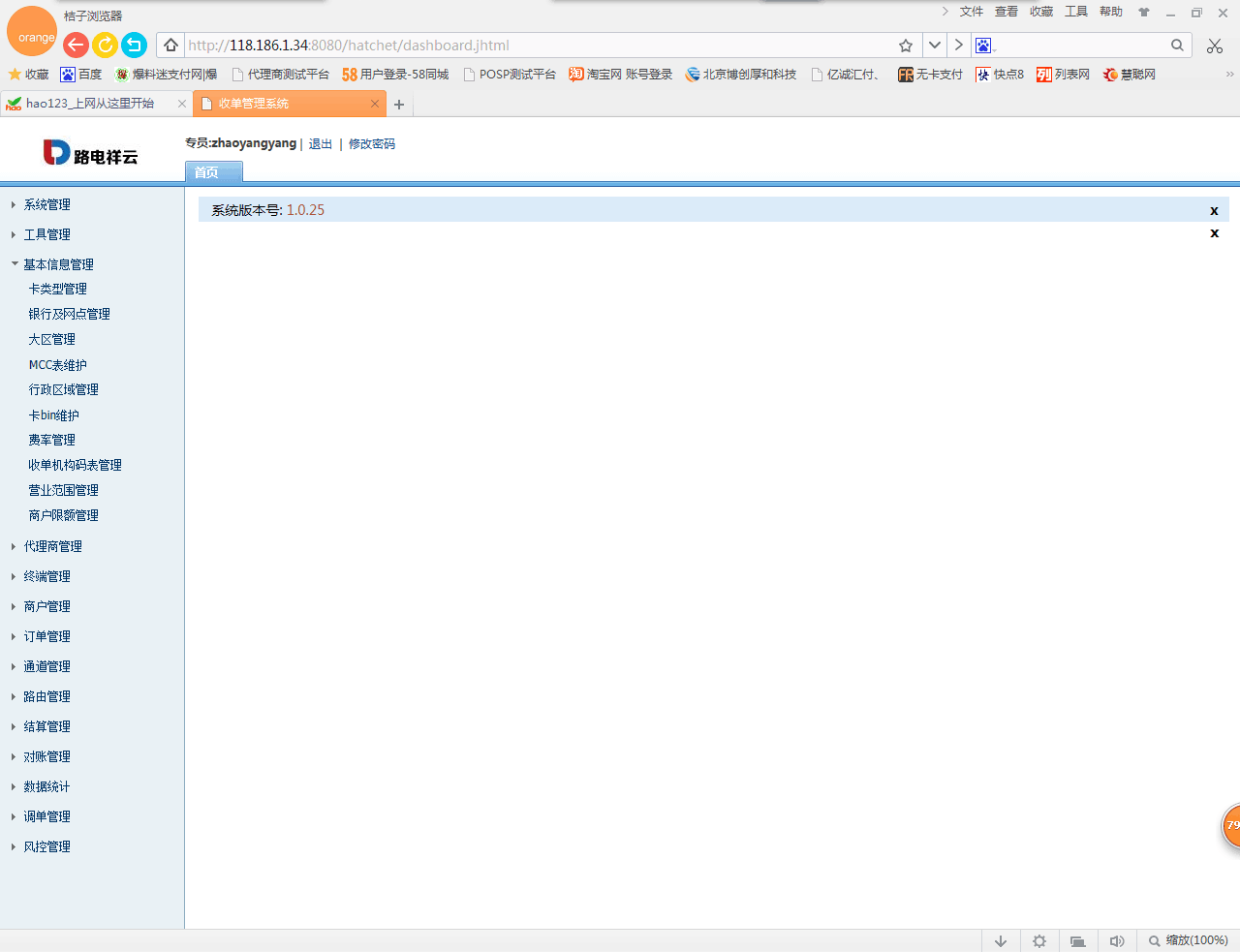This screenshot has height=952, width=1240.
Task: Open address bar history dropdown arrow
Action: coord(934,46)
